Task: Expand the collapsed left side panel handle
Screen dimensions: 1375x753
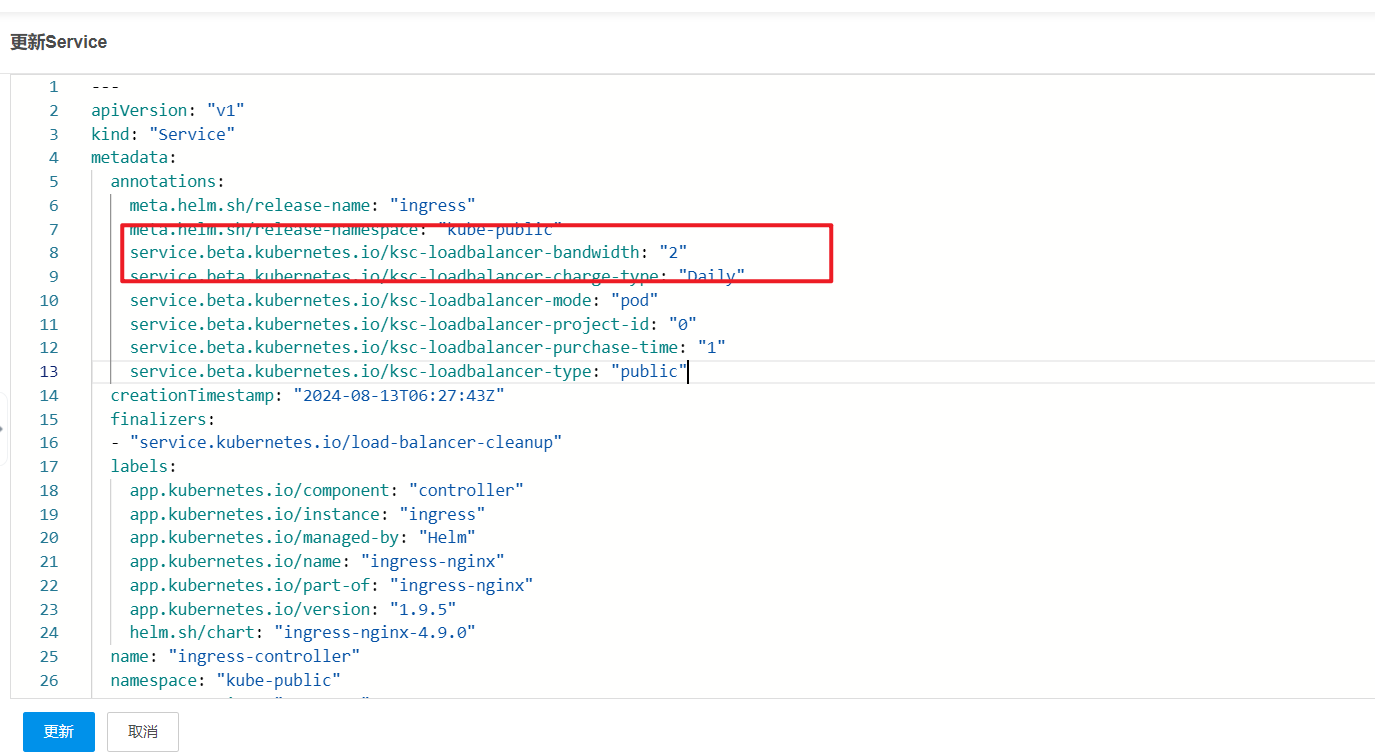Action: click(3, 428)
